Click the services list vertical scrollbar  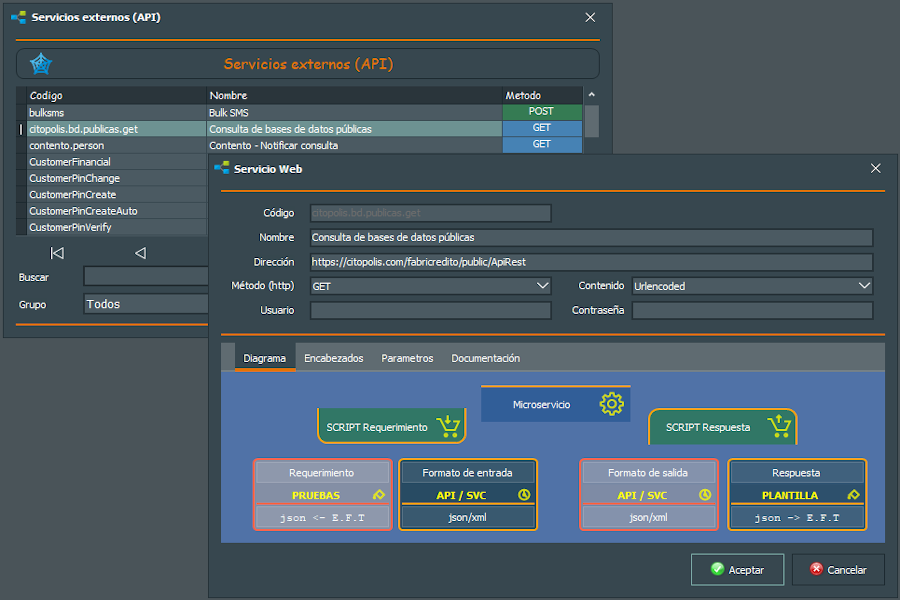(591, 120)
